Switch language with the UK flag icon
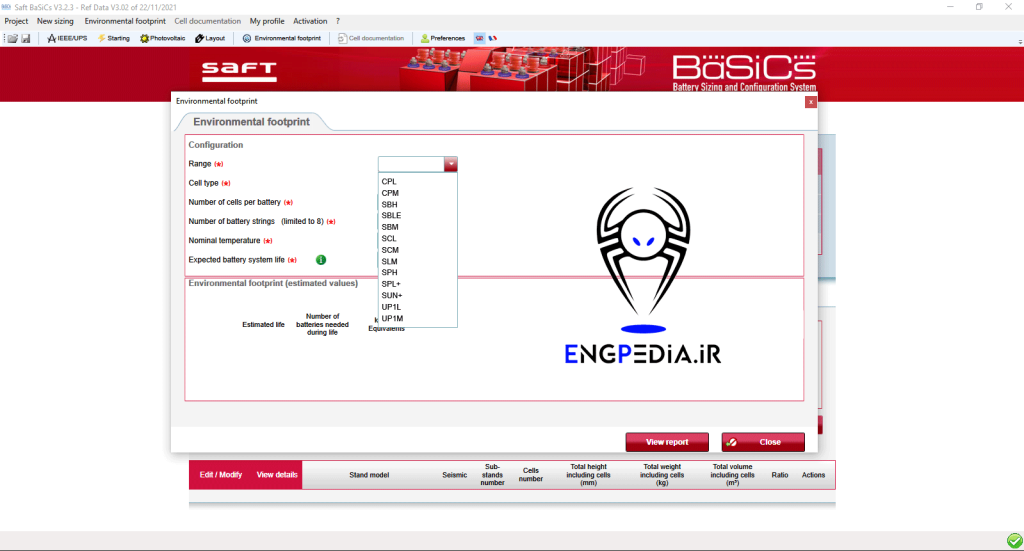 point(479,38)
